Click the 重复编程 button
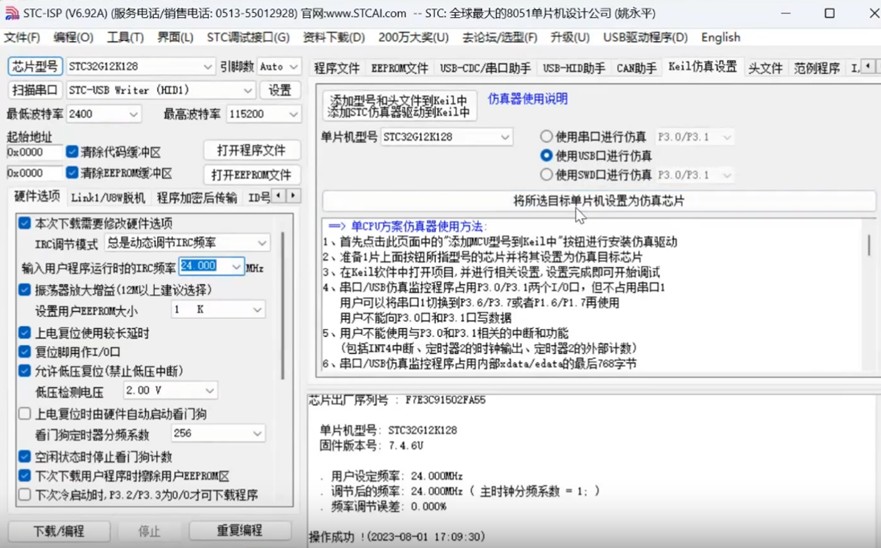The image size is (881, 548). [x=240, y=531]
